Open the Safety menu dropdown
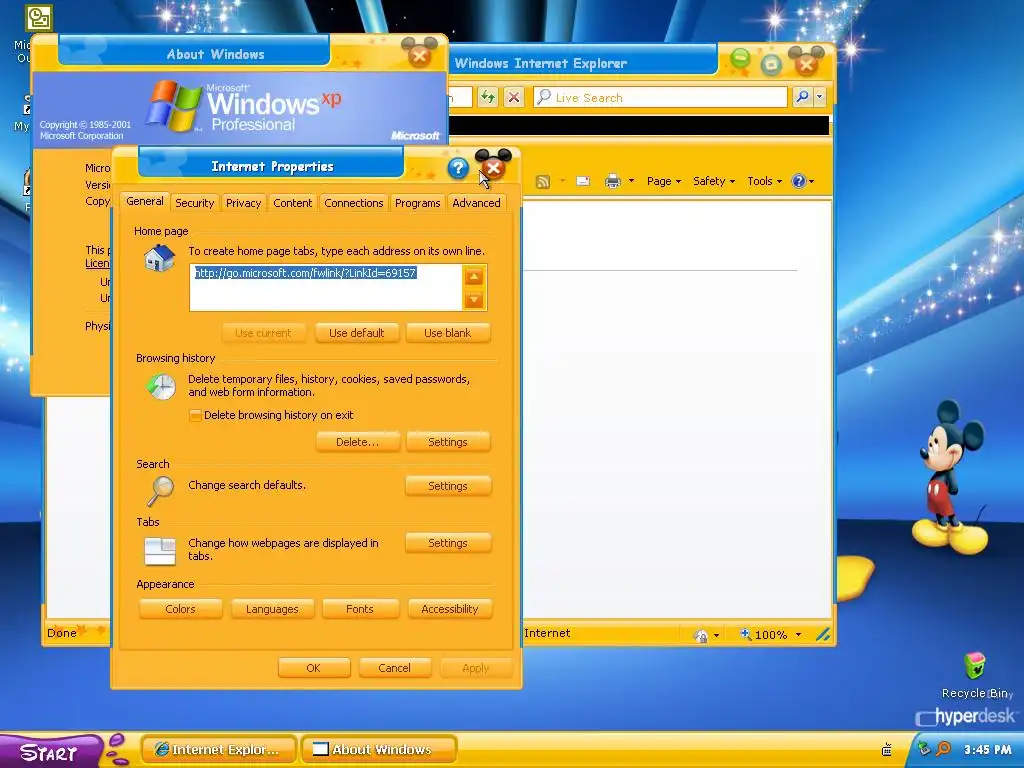 point(714,181)
